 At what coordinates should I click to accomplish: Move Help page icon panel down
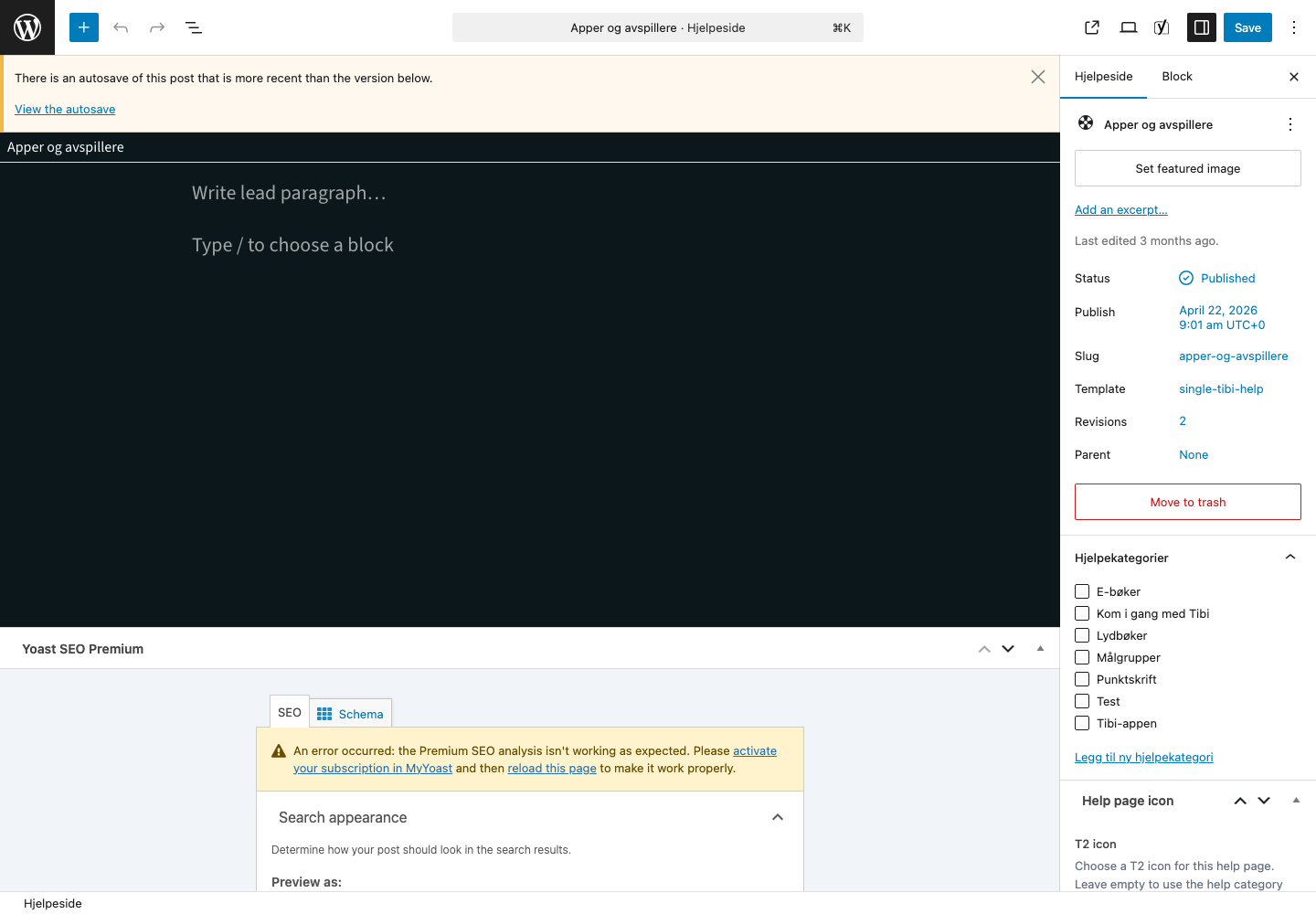[1264, 801]
